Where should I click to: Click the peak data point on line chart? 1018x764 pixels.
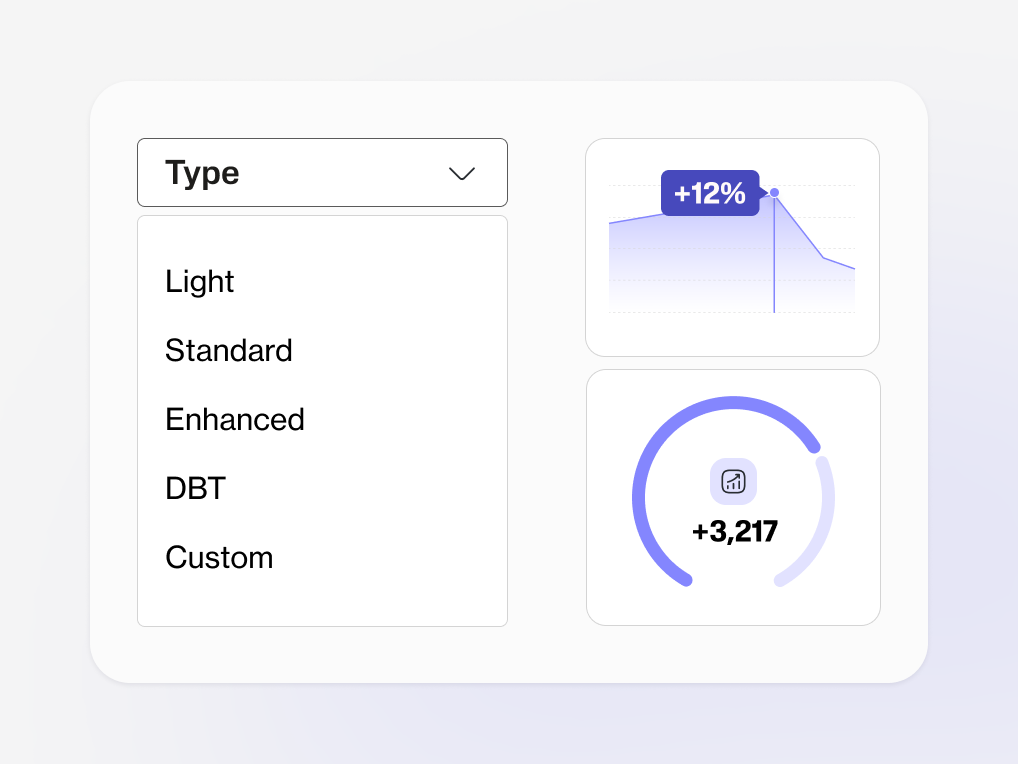pos(774,192)
